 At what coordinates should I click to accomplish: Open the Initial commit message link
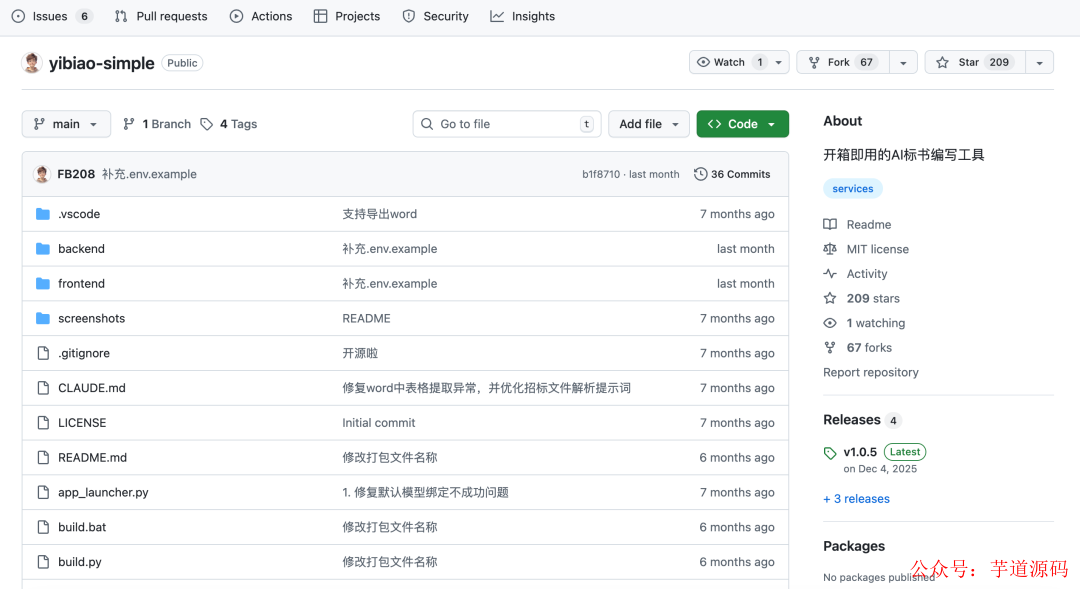pos(379,423)
